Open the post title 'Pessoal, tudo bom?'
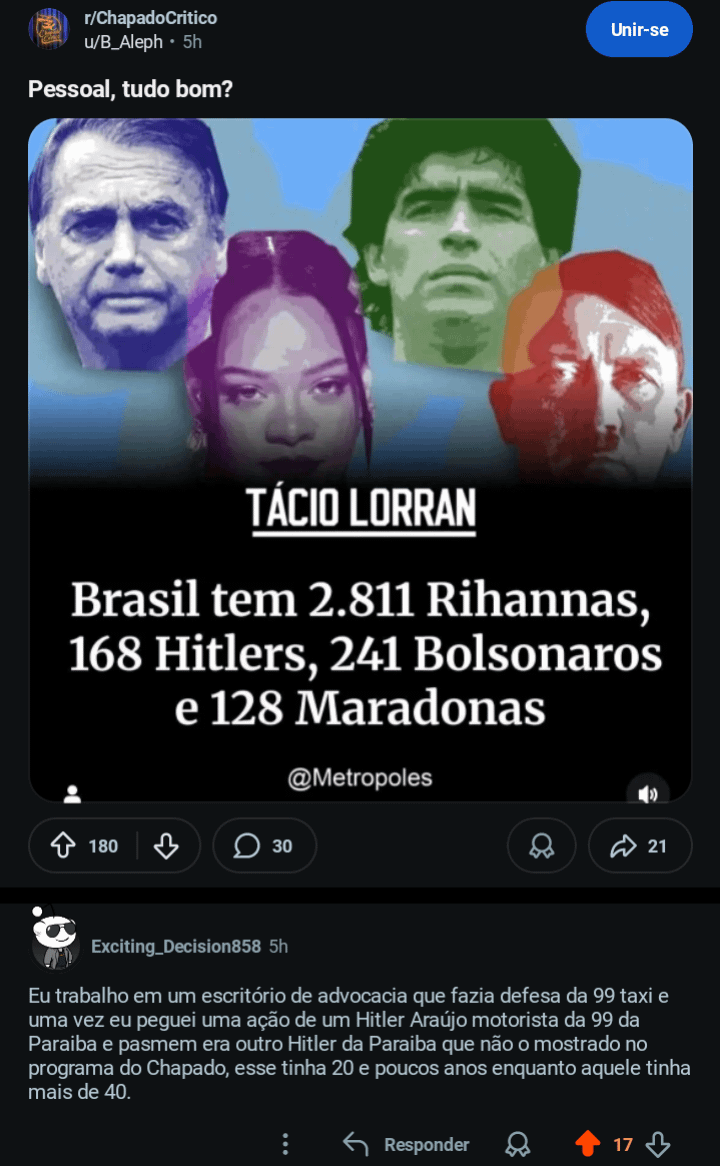 click(130, 89)
